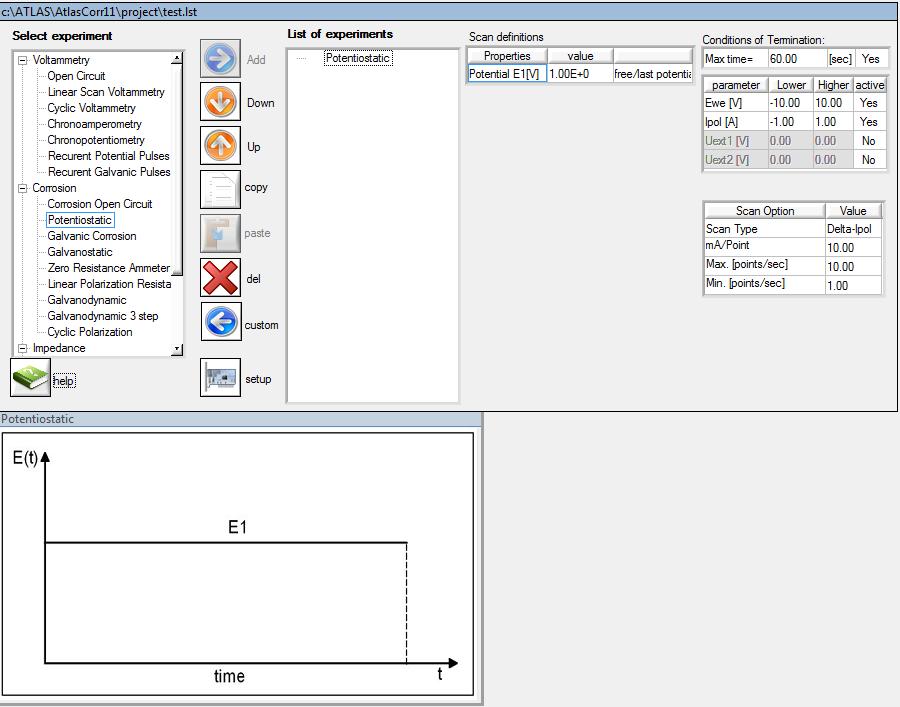Select Corrosion Open Circuit experiment
Image resolution: width=900 pixels, height=707 pixels.
(100, 204)
